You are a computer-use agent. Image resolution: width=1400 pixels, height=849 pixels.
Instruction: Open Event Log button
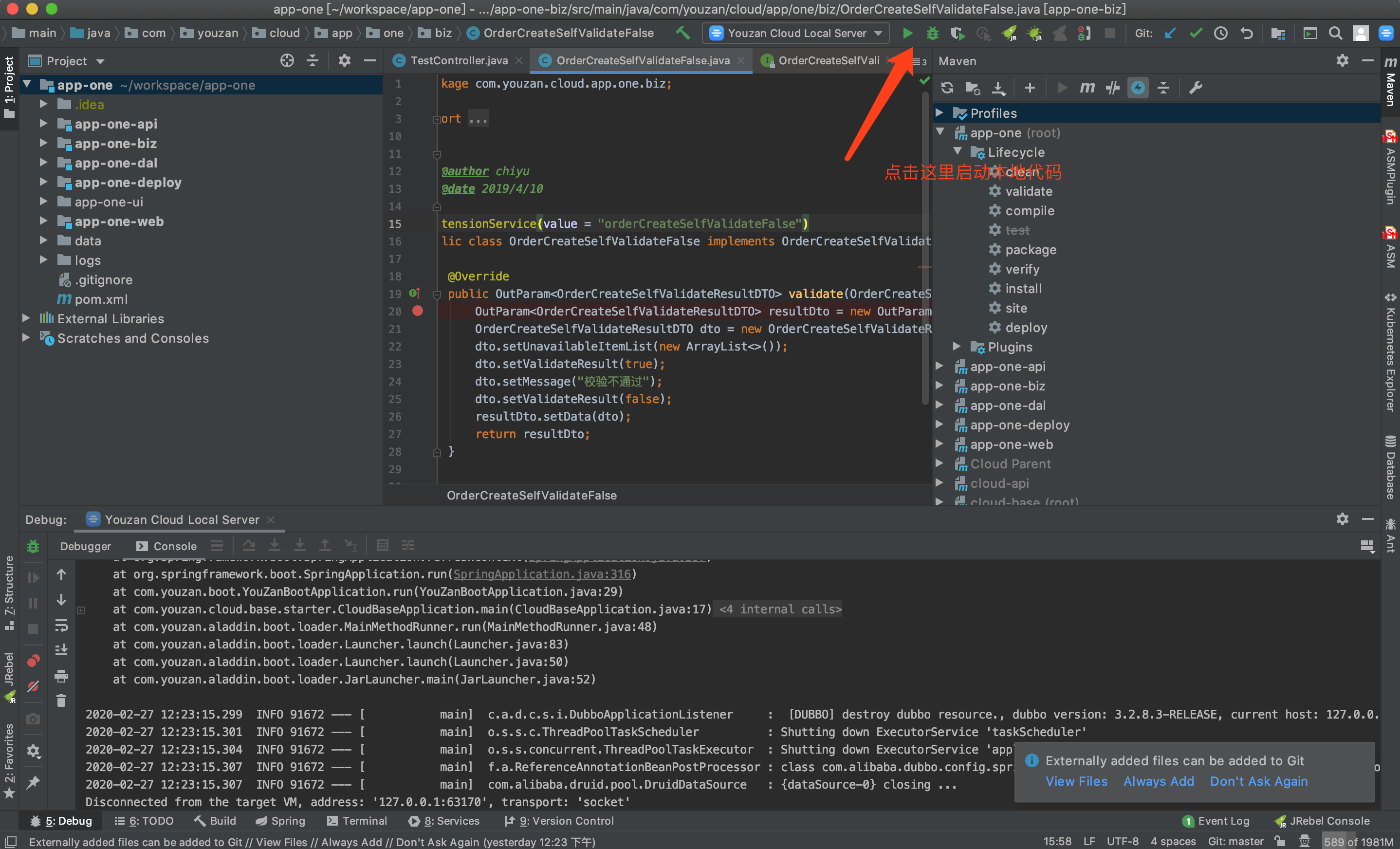[x=1216, y=821]
